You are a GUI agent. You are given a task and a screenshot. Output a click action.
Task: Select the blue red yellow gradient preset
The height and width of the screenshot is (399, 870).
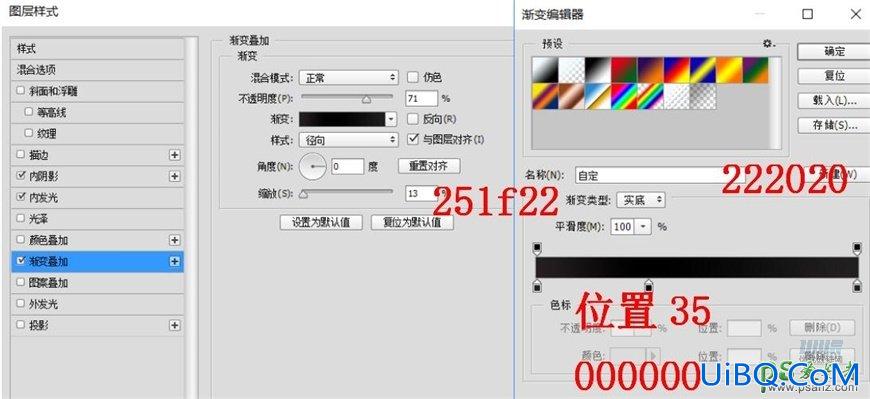[676, 70]
